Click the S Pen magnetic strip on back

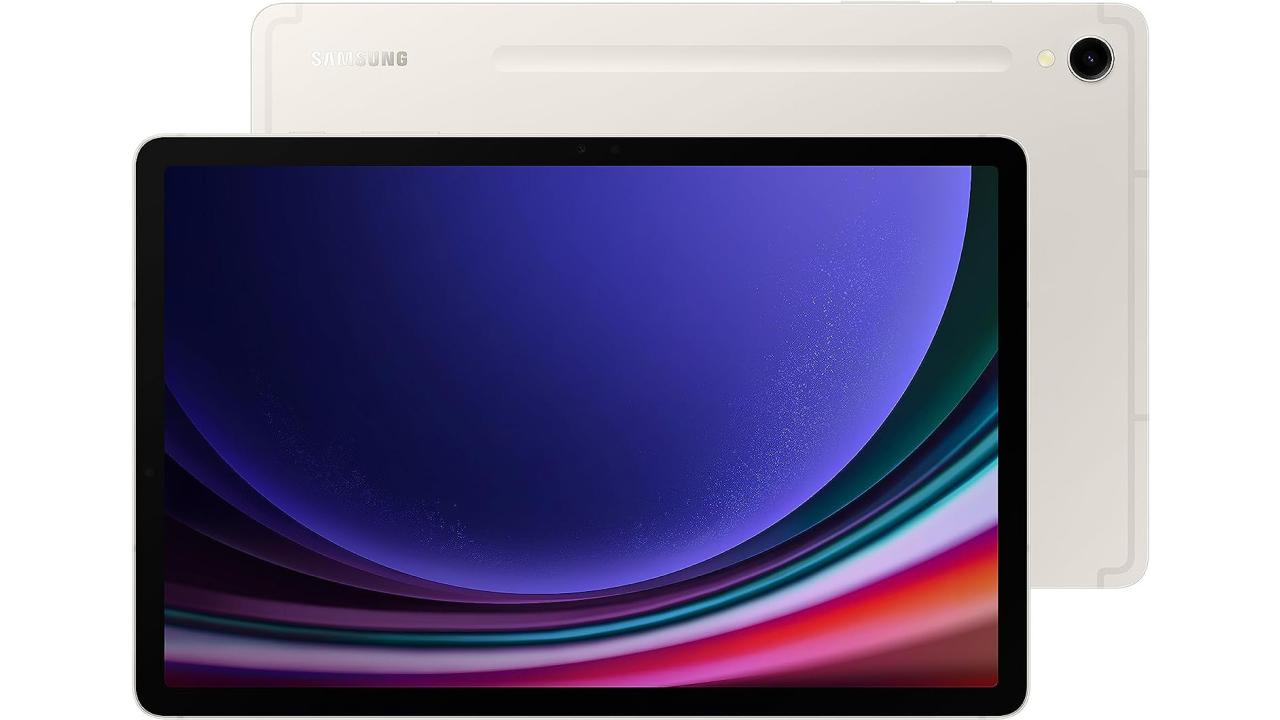coord(753,59)
